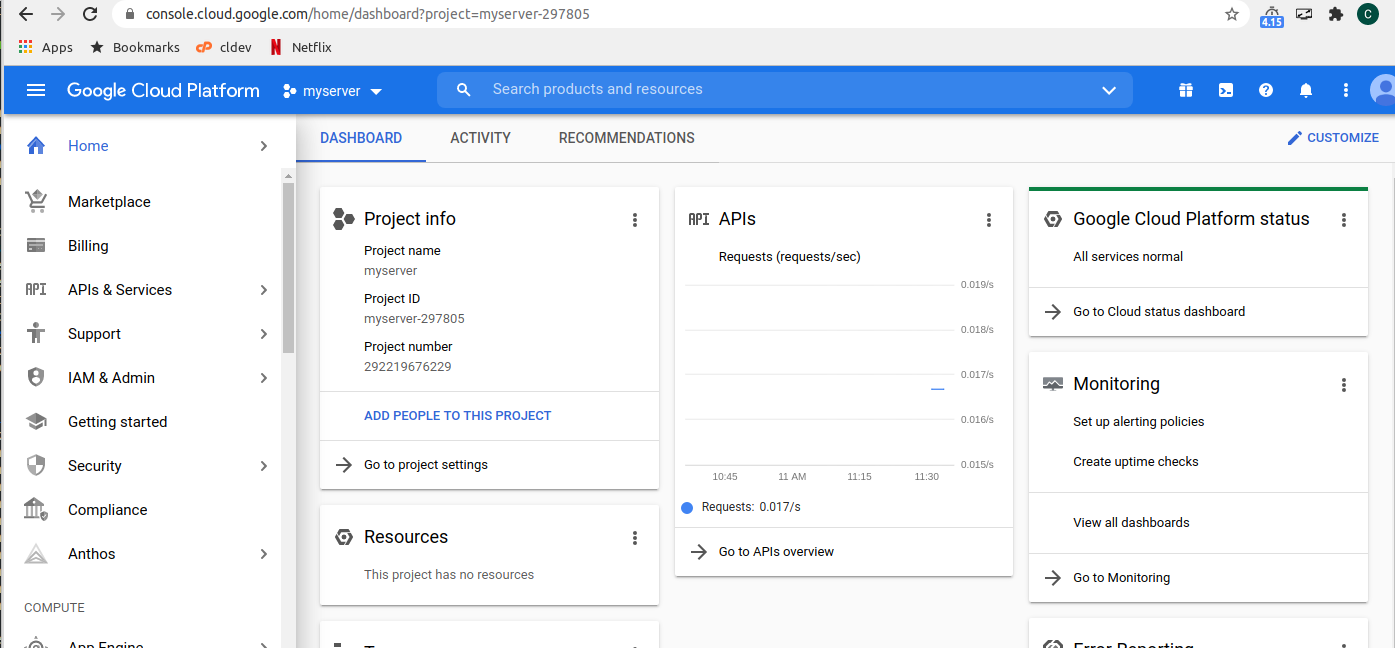Click Set up alerting policies
This screenshot has width=1395, height=648.
click(x=1138, y=422)
